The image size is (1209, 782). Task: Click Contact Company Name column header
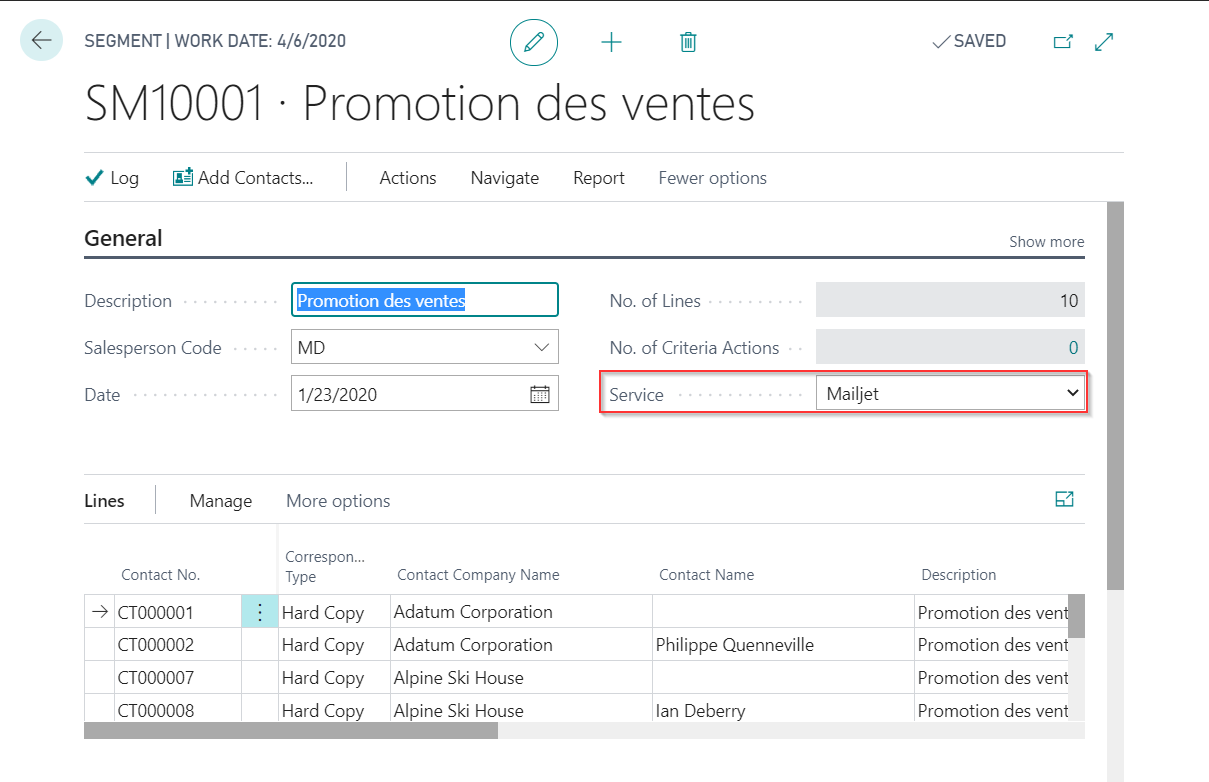(x=478, y=575)
